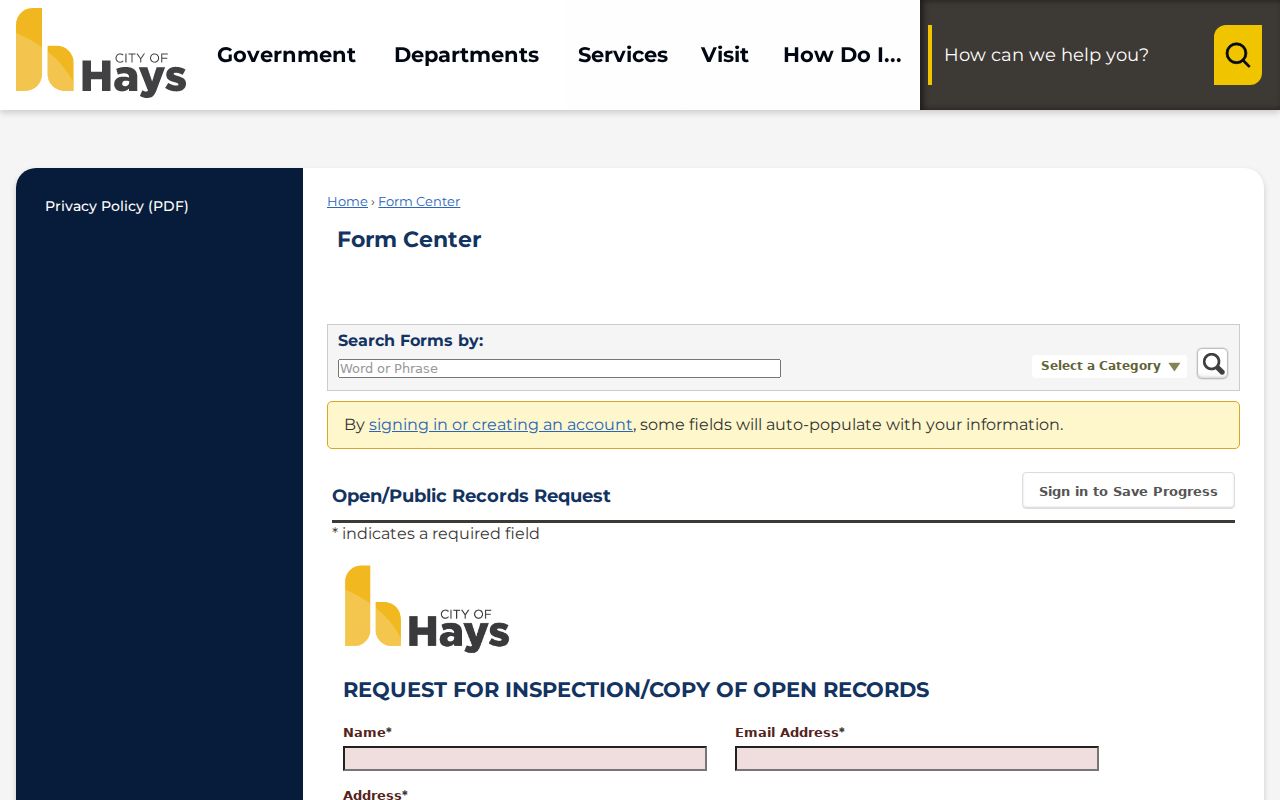The height and width of the screenshot is (800, 1280).
Task: Follow the signing in or creating an account link
Action: click(x=501, y=425)
